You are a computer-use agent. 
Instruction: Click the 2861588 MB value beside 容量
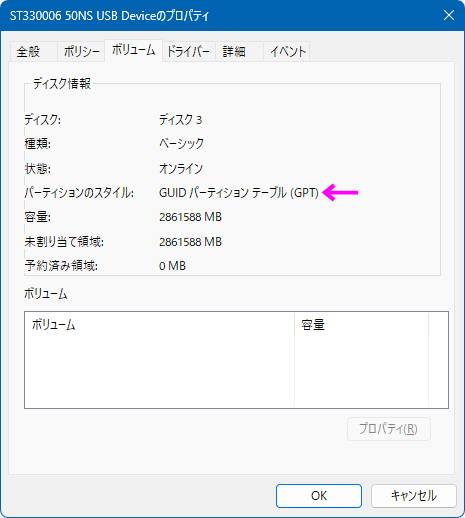pos(190,217)
